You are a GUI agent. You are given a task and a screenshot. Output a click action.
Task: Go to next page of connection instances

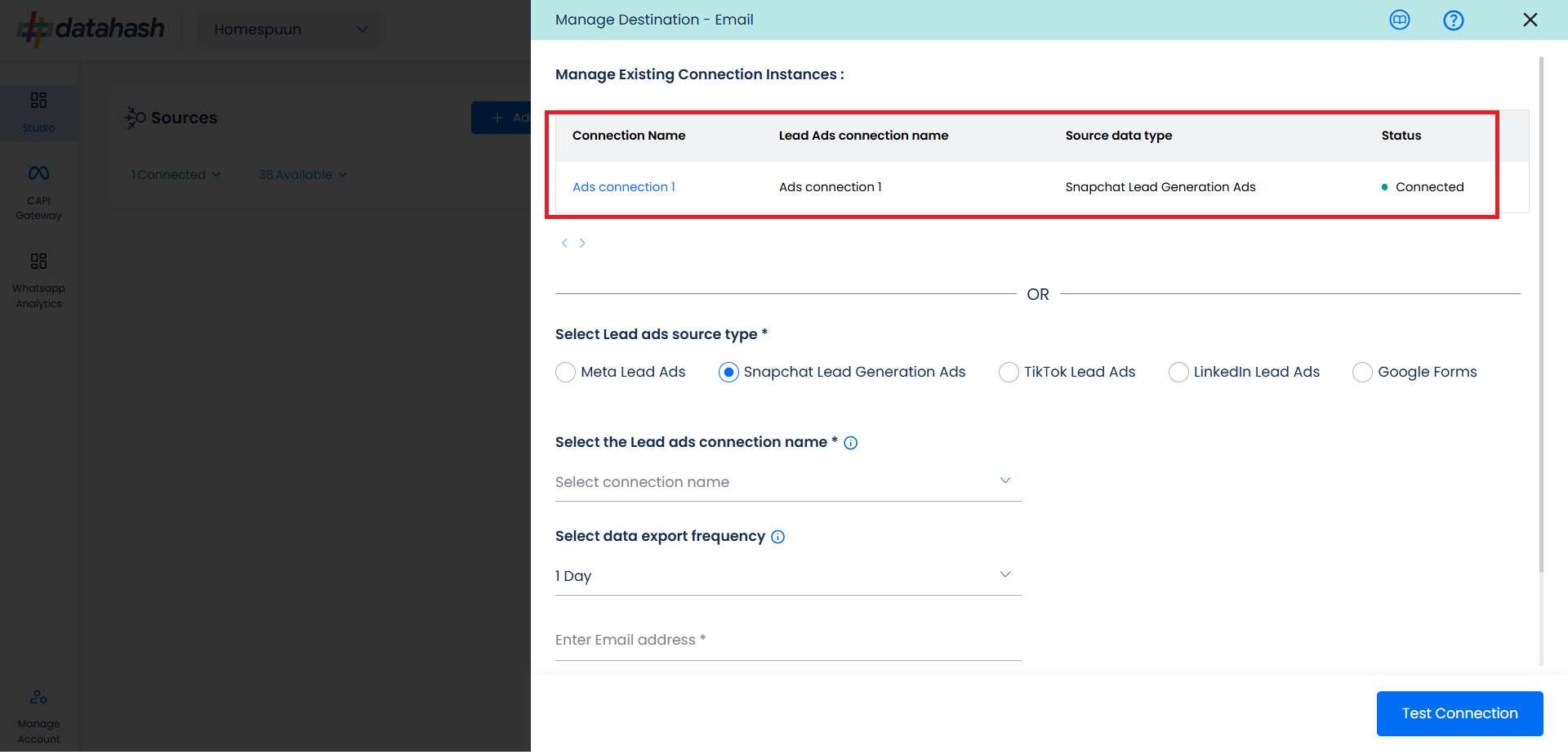pos(582,243)
